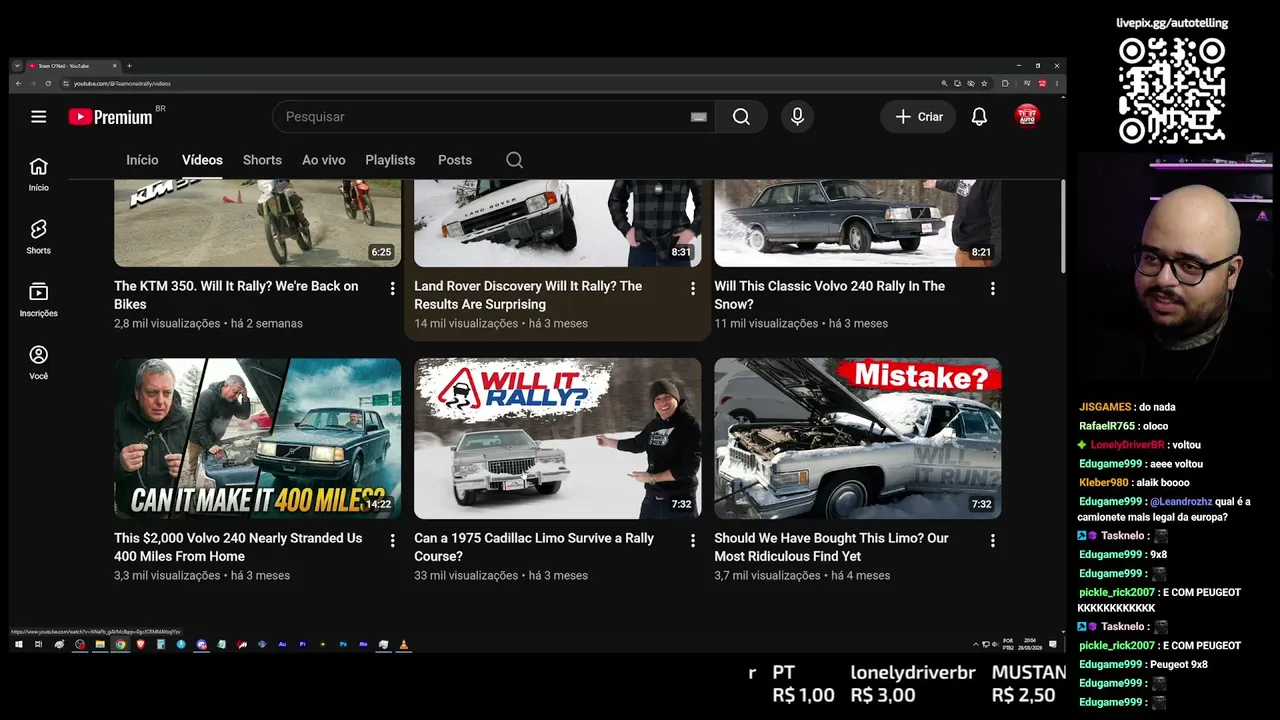Open the Windows Start menu
The height and width of the screenshot is (720, 1280).
pyautogui.click(x=18, y=645)
